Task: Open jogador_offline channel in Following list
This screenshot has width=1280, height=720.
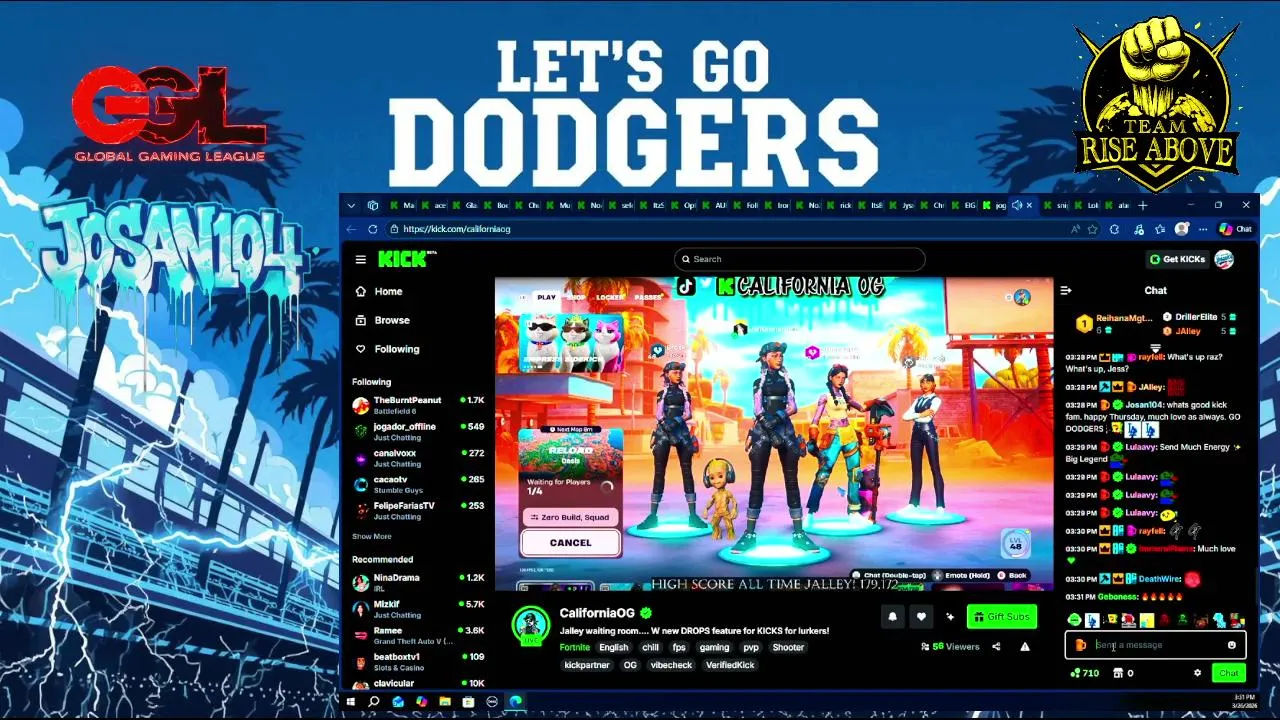Action: (418, 432)
